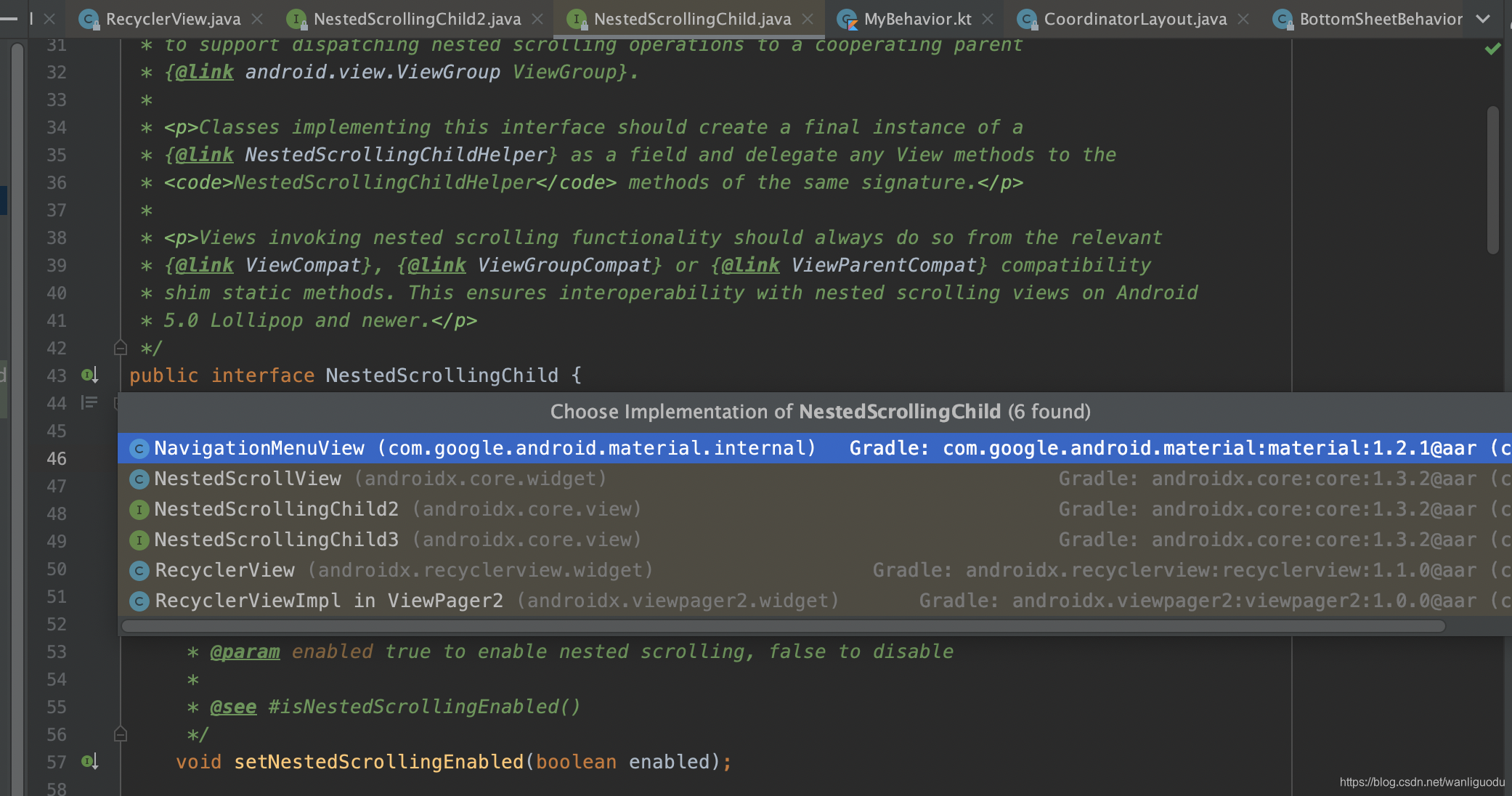Choose NestedScrollingChild2 implementation

coord(815,509)
